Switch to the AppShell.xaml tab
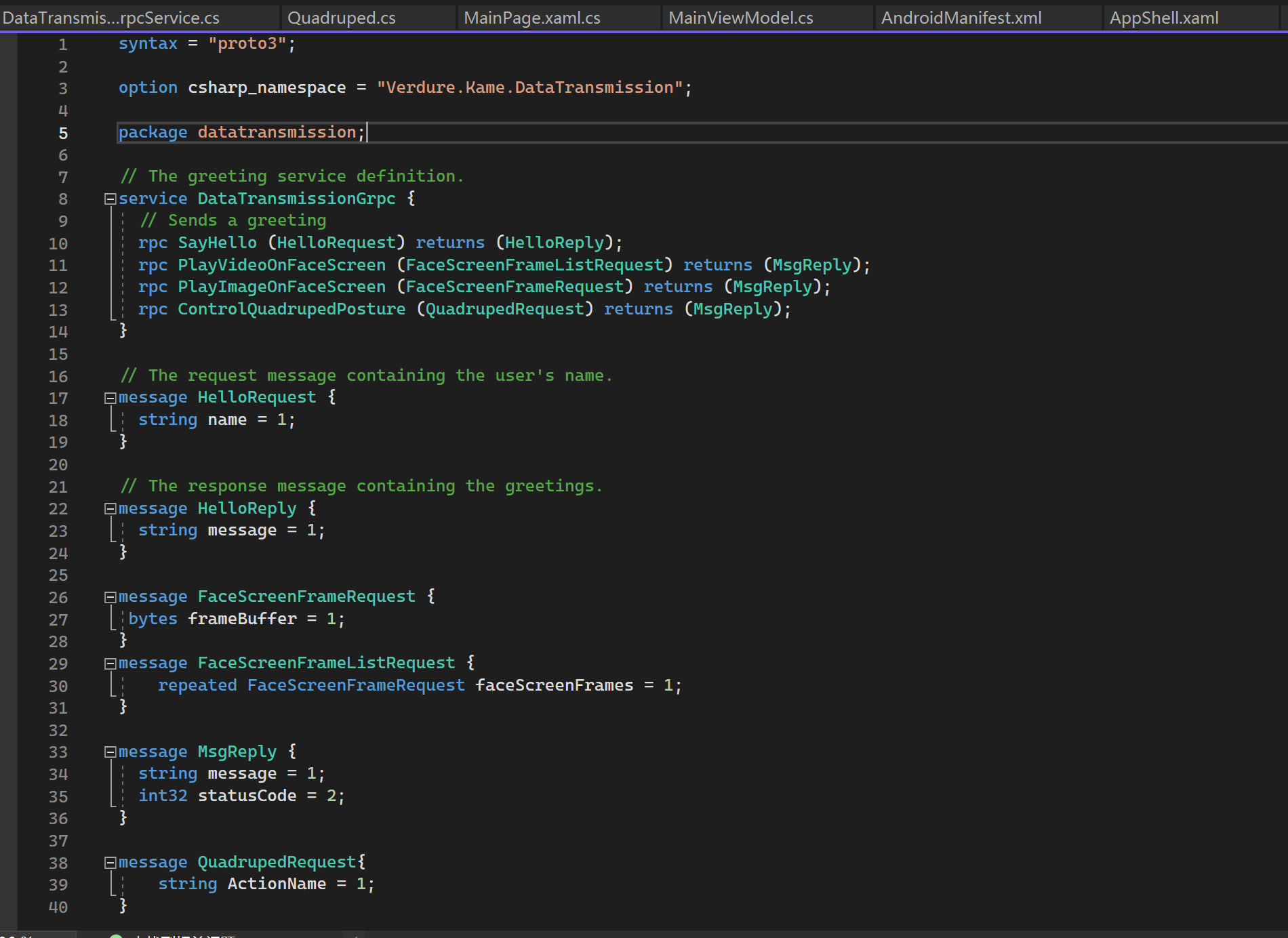The image size is (1288, 938). (x=1164, y=18)
